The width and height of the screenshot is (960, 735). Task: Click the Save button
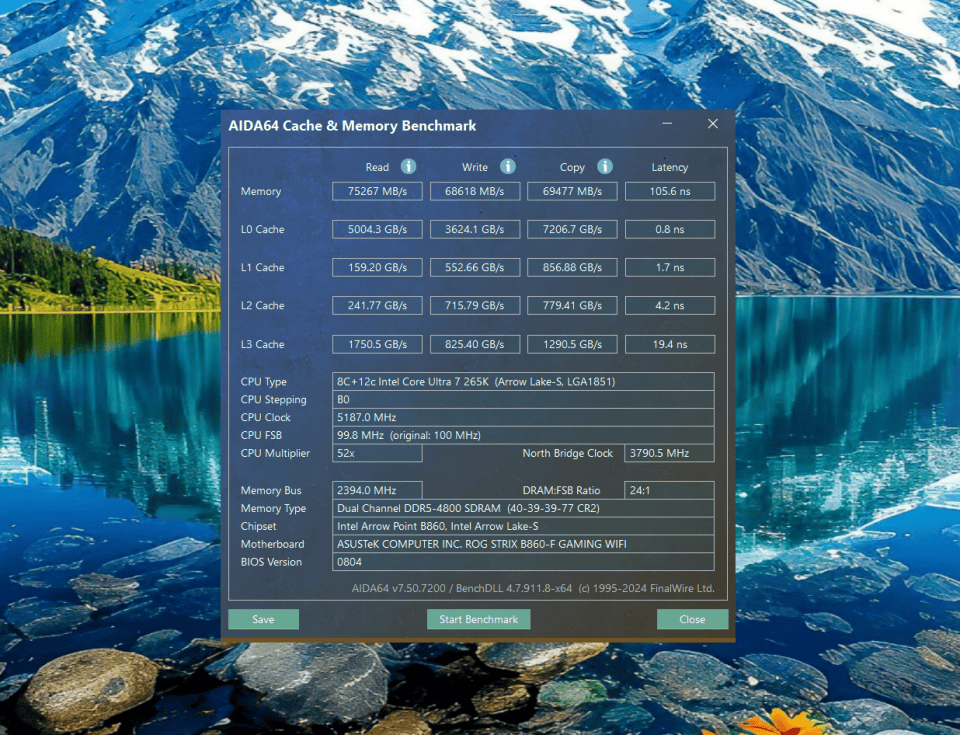click(263, 619)
